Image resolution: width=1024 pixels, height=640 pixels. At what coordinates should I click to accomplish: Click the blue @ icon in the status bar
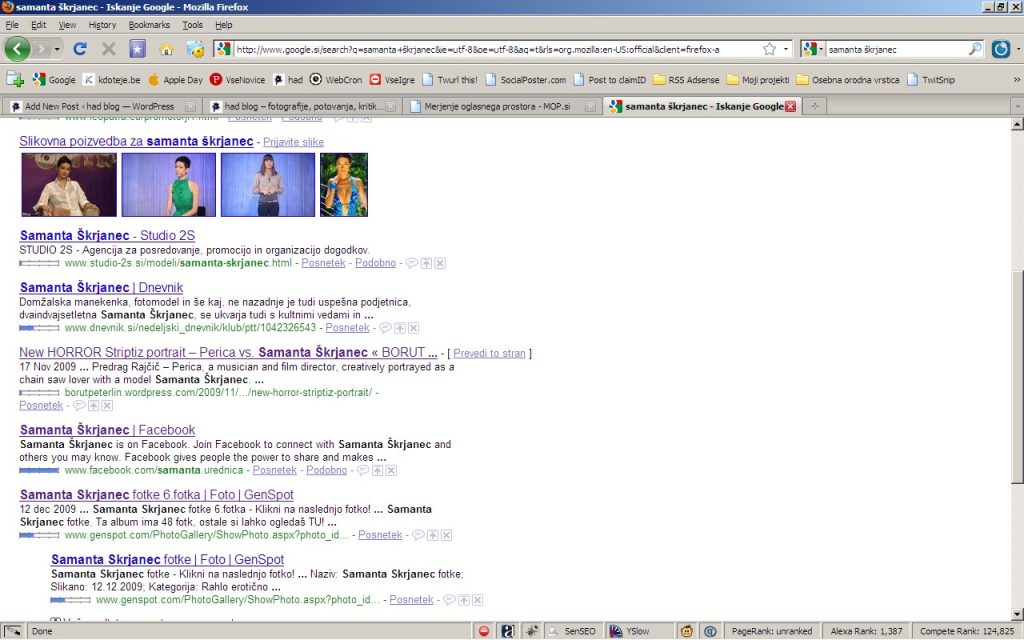click(x=710, y=631)
